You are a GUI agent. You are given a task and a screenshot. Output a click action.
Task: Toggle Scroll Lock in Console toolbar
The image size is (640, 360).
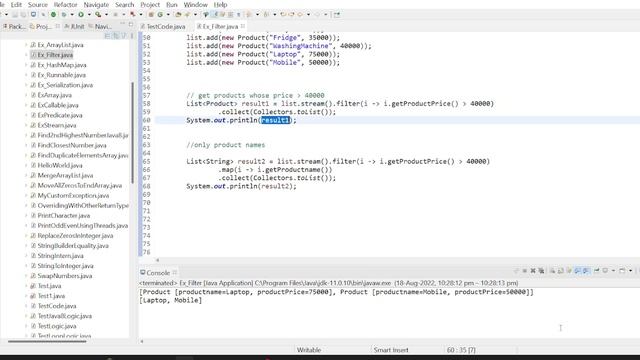click(560, 271)
